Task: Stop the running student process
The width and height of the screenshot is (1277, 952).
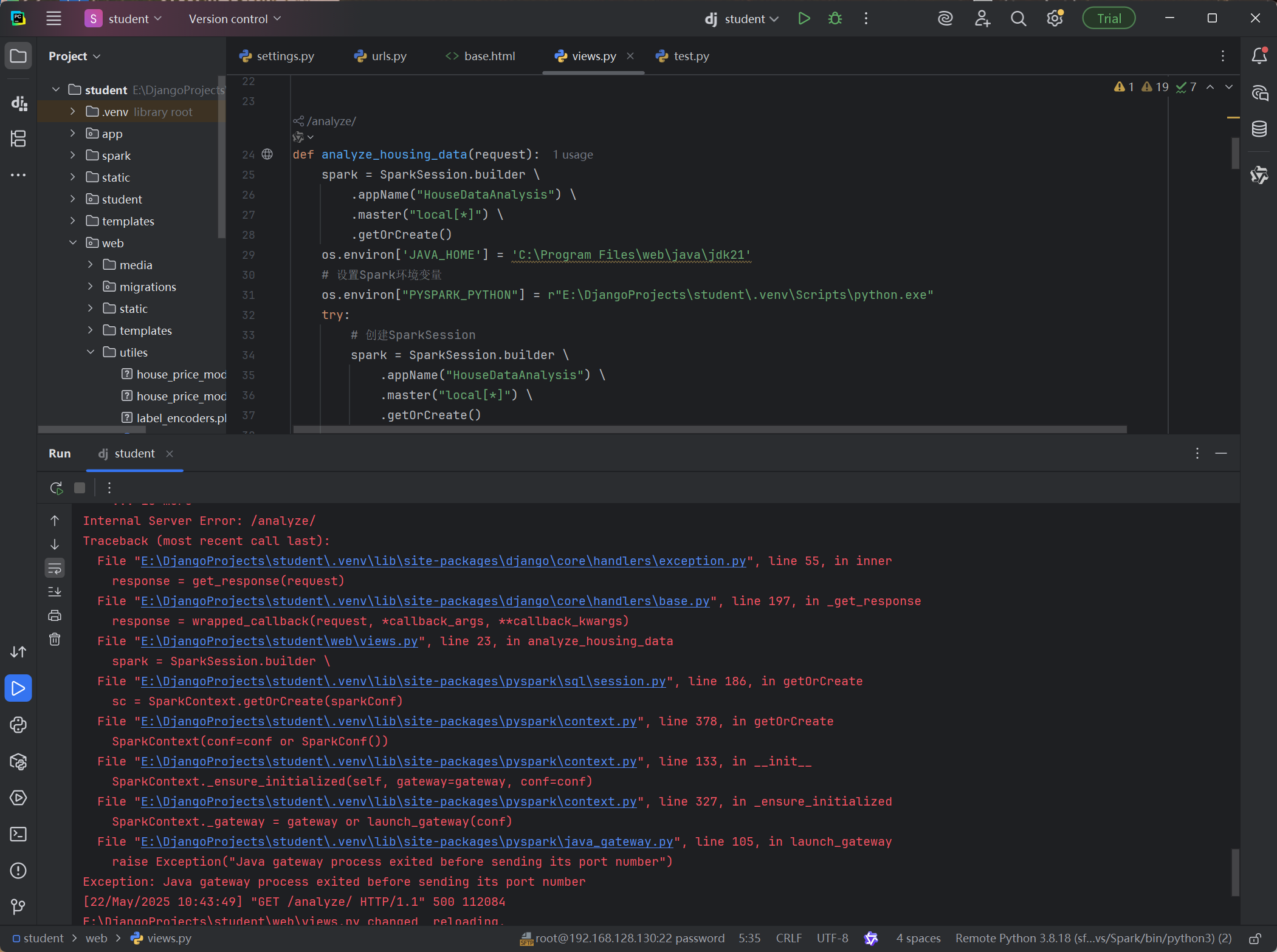Action: coord(80,488)
